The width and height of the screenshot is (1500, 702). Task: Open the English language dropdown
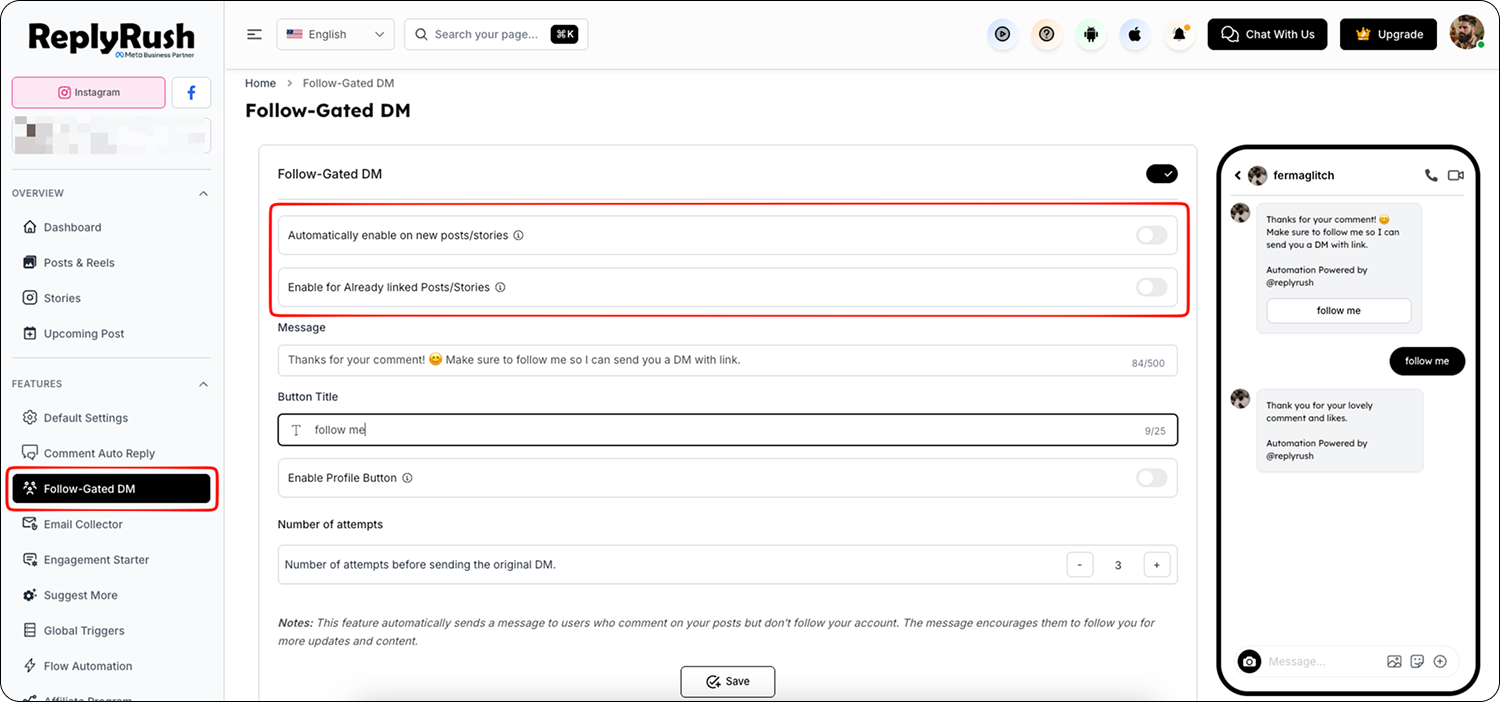click(335, 34)
